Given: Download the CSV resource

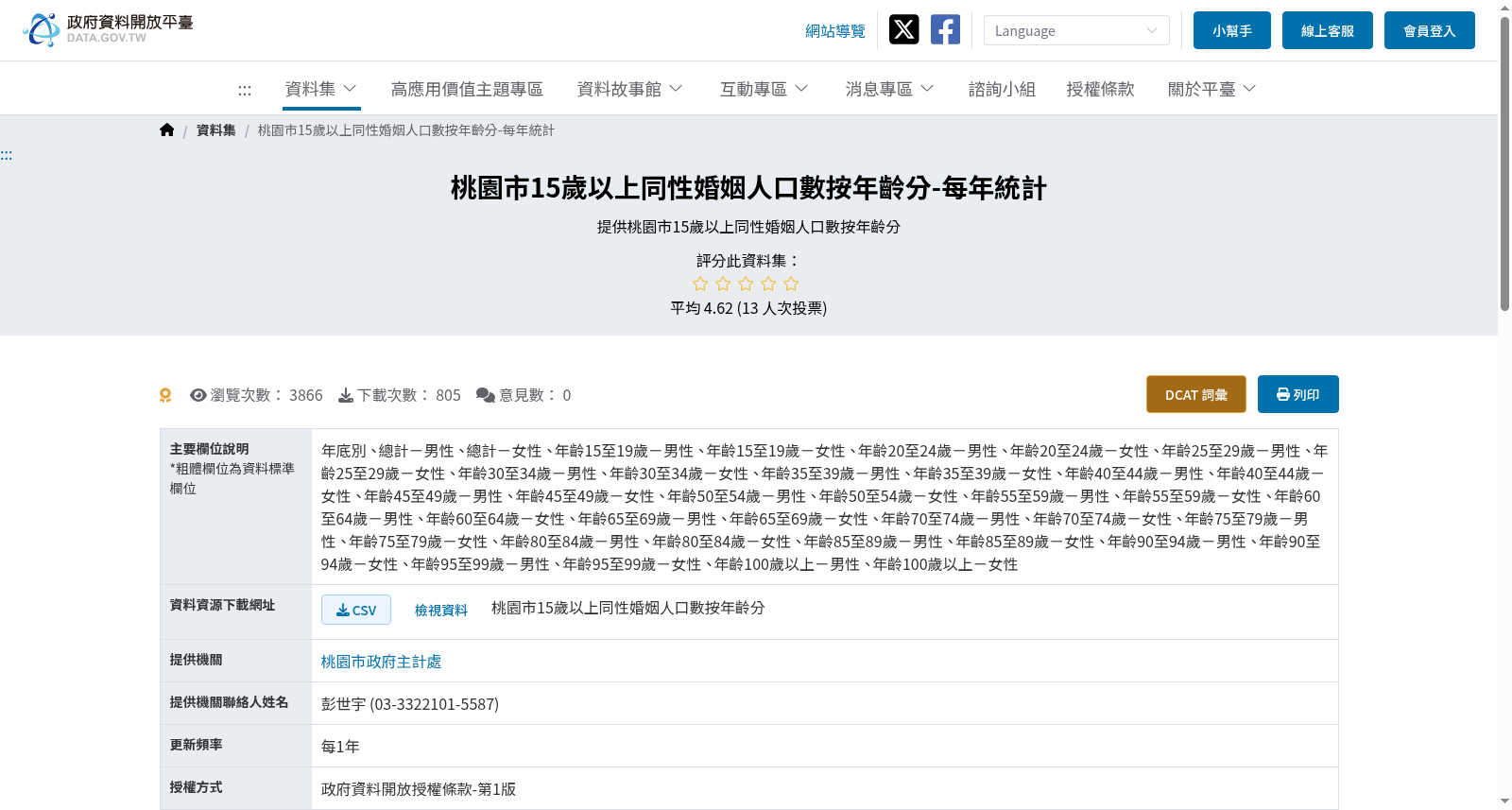Looking at the screenshot, I should point(356,610).
